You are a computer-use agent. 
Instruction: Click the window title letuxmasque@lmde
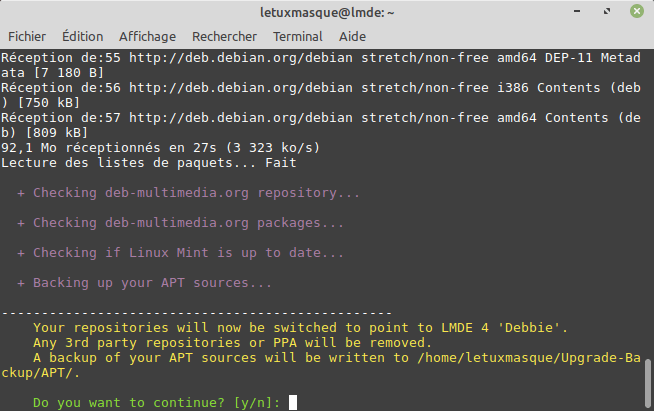[326, 11]
